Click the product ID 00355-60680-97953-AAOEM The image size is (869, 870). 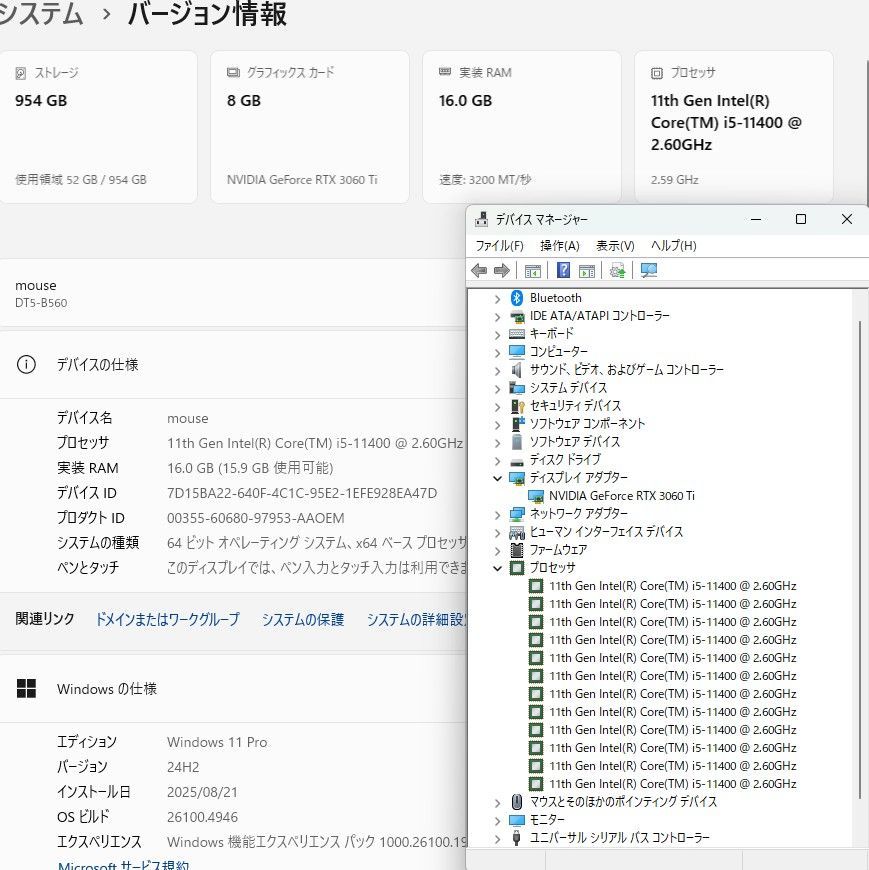click(x=256, y=518)
